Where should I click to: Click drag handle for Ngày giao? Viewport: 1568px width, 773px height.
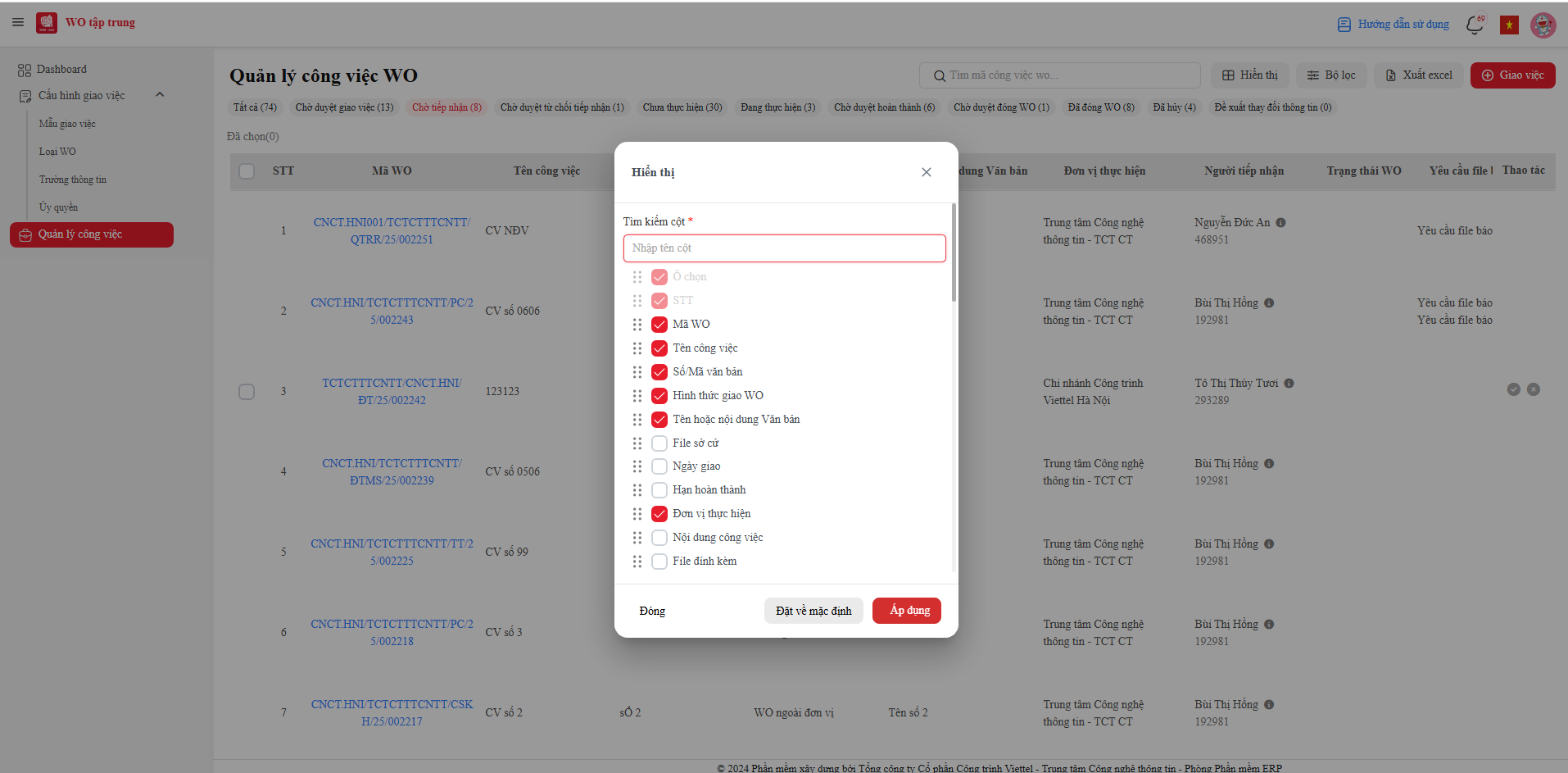pyautogui.click(x=637, y=466)
